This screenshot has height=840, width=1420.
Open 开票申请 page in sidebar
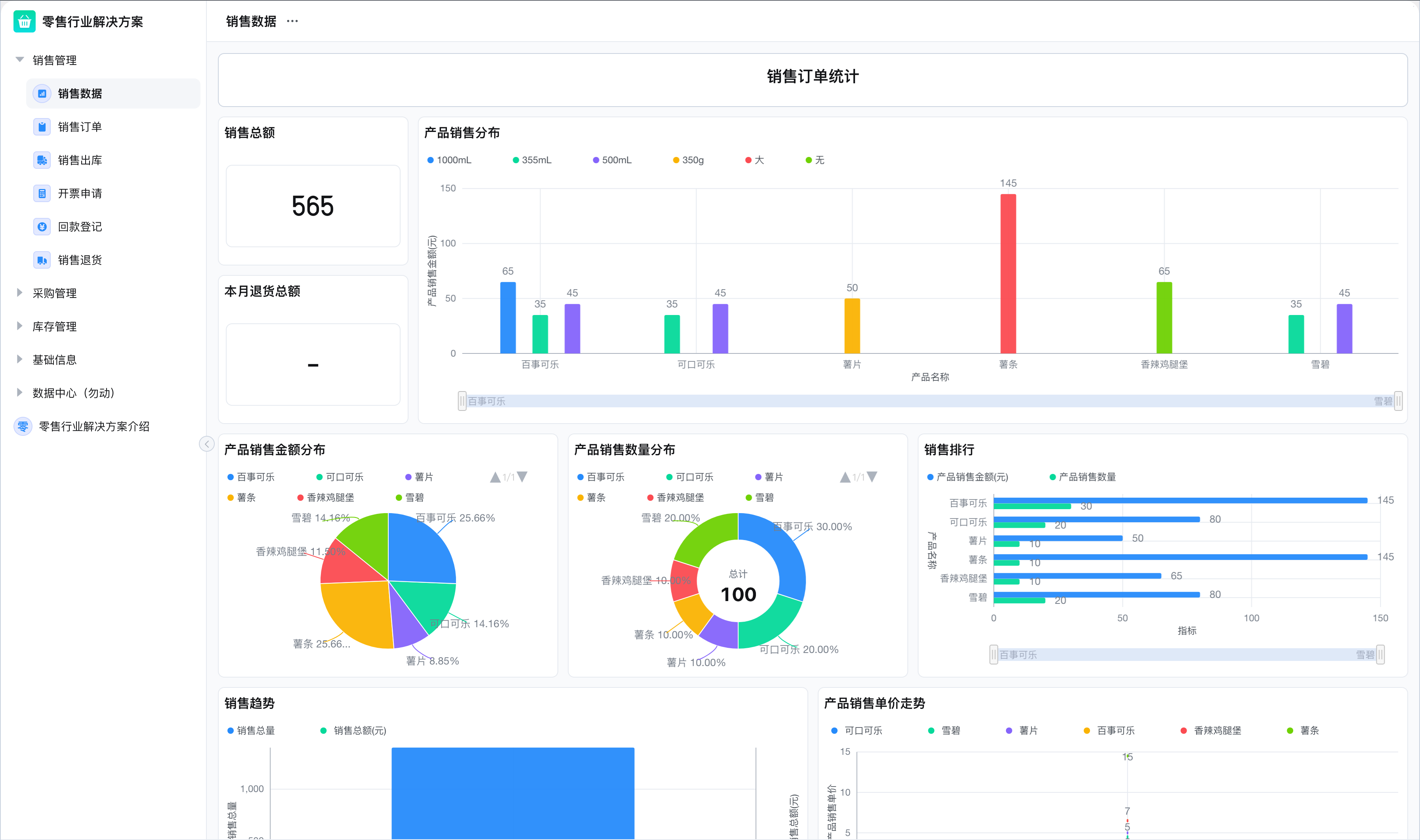click(x=113, y=194)
